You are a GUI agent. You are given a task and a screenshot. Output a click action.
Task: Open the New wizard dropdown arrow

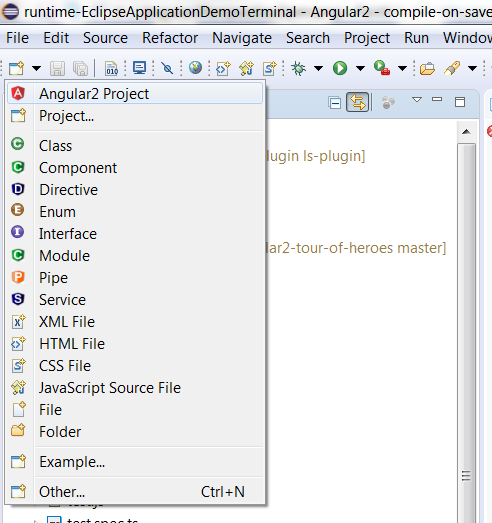point(36,68)
